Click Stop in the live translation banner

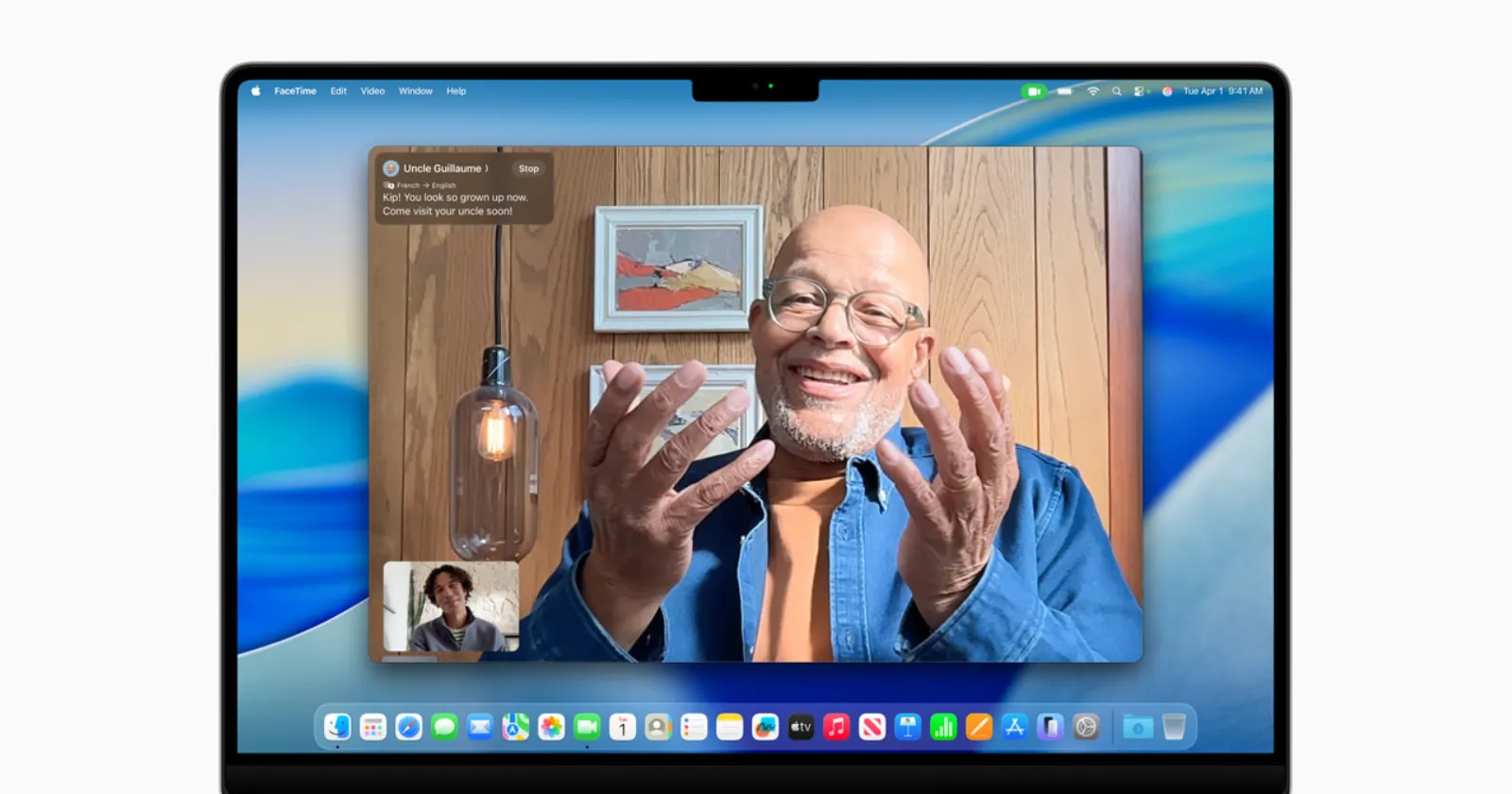coord(528,169)
